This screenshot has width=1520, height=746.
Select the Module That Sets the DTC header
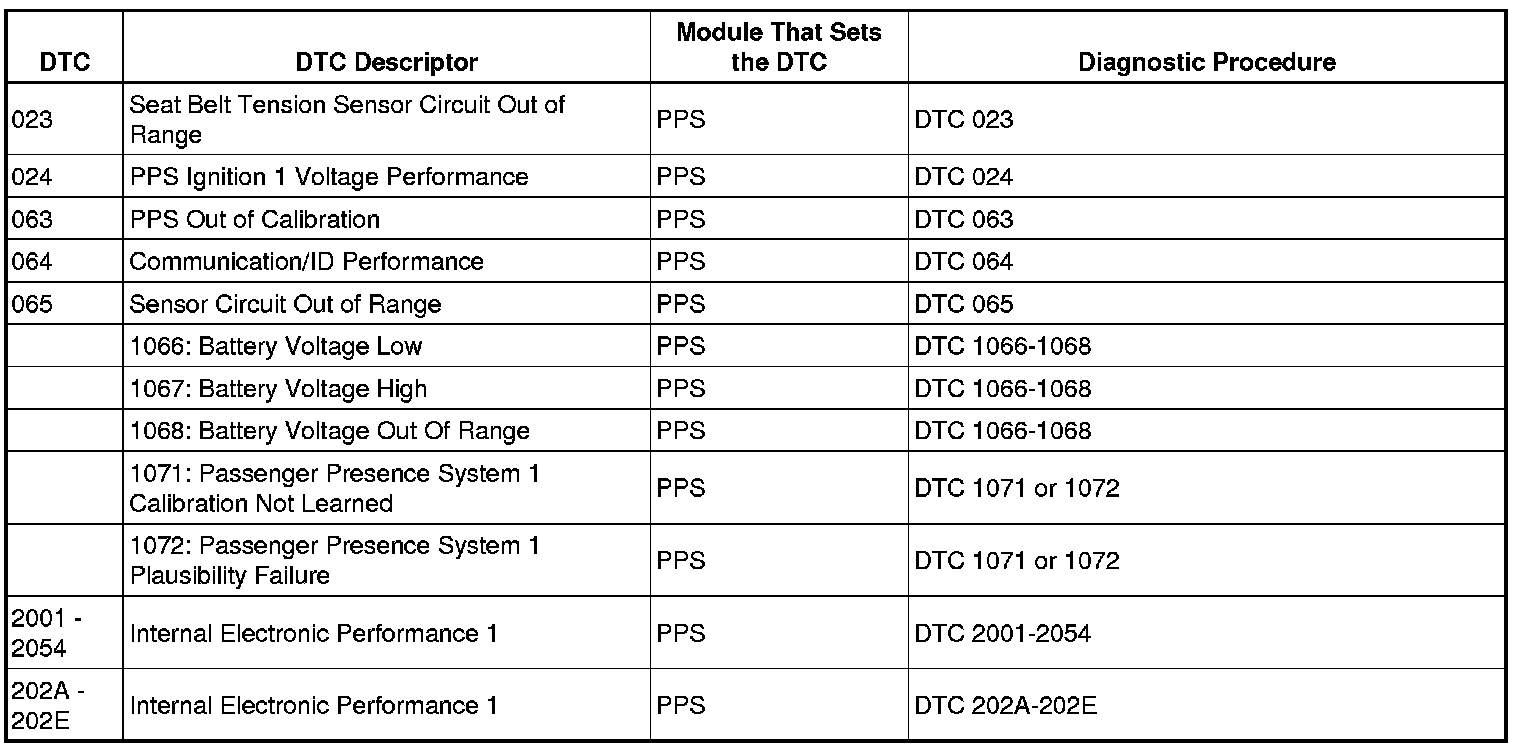tap(779, 47)
